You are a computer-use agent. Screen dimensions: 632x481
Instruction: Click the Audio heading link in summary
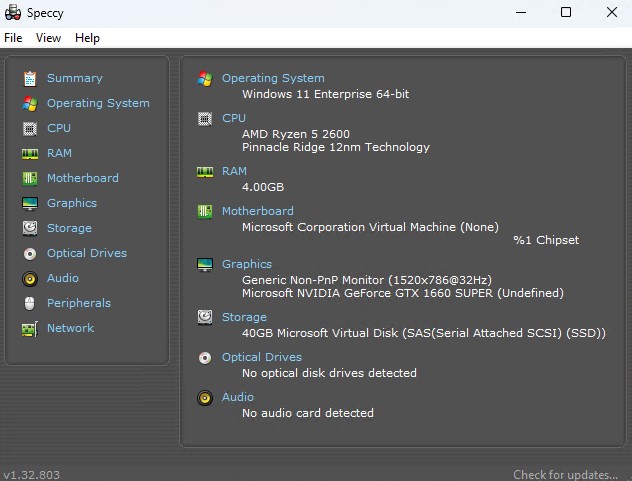tap(238, 397)
